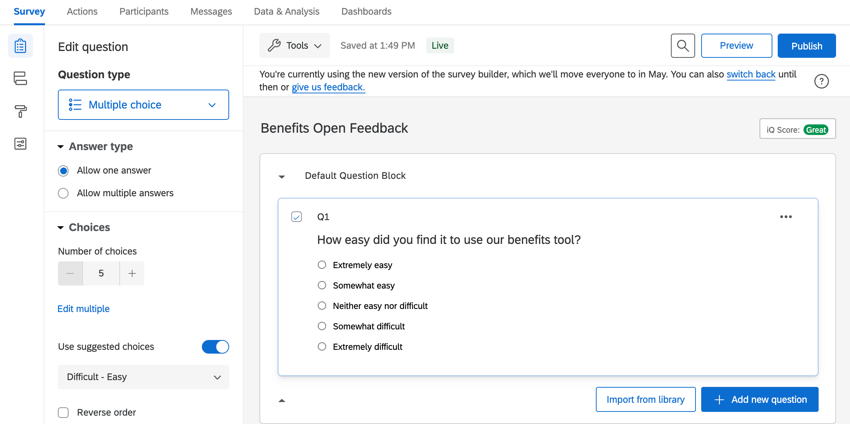Click the Publish button

[x=806, y=46]
